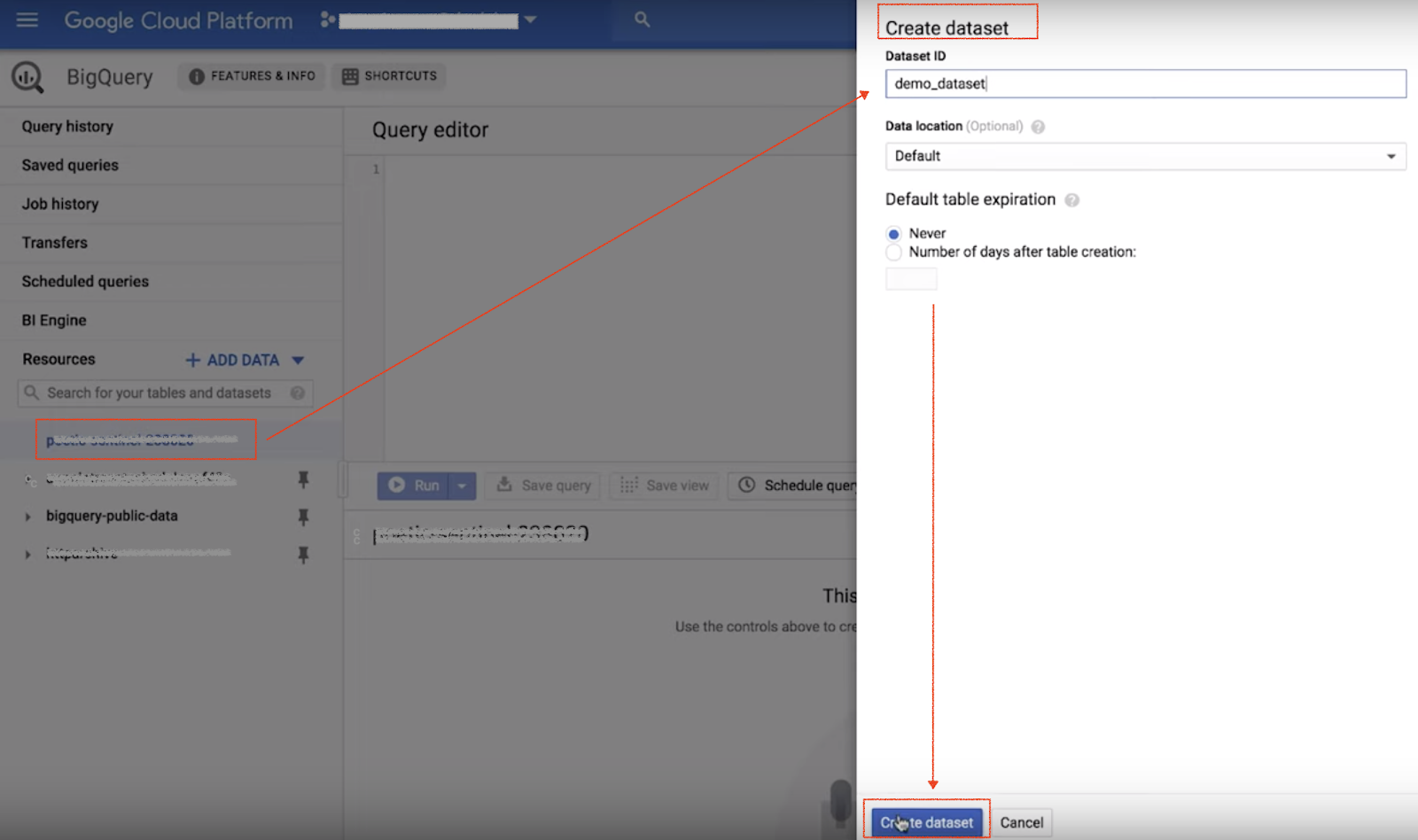Open the hamburger navigation menu
Viewport: 1418px width, 840px height.
[27, 19]
